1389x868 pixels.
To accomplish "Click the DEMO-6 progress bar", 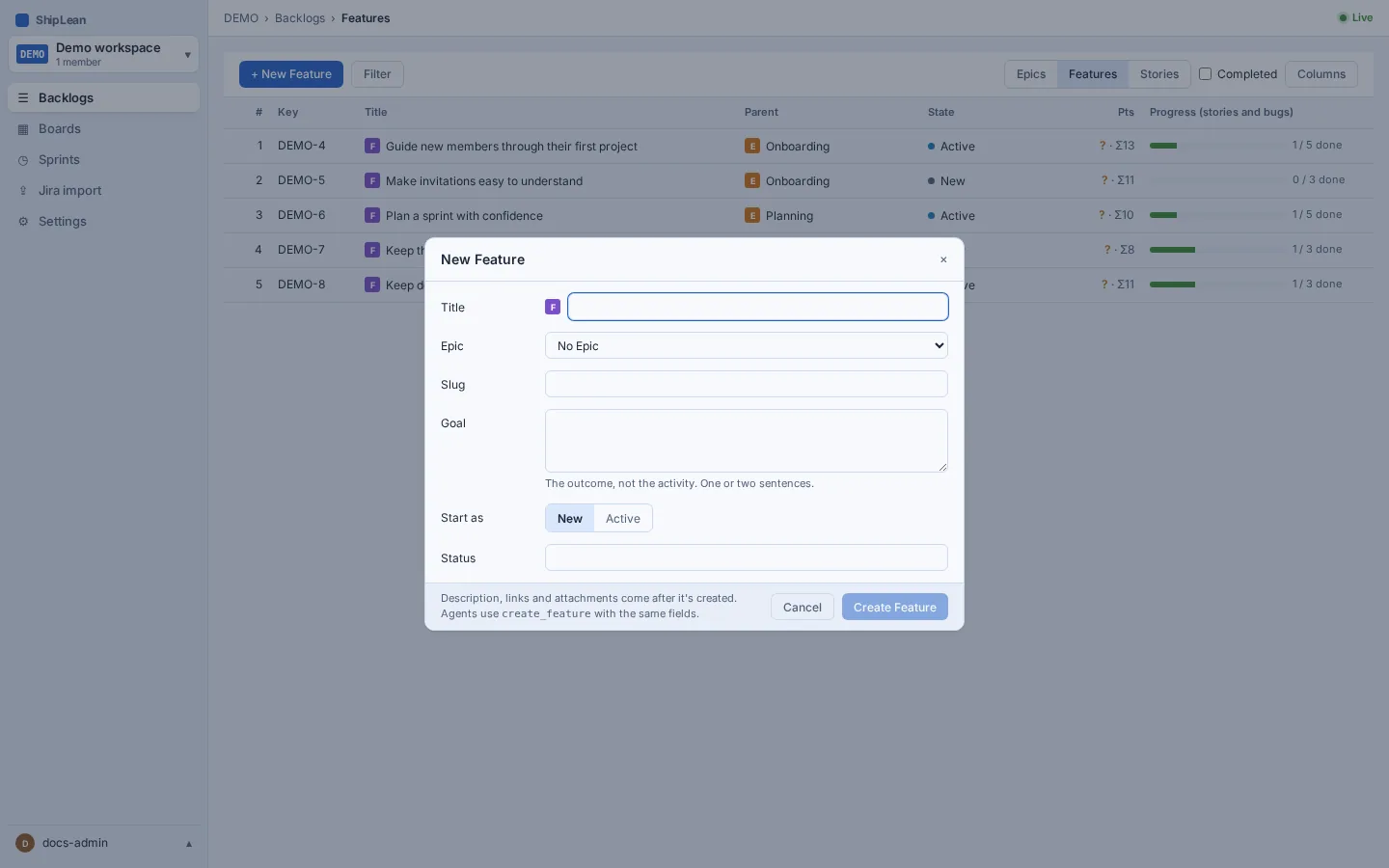I will 1217,215.
